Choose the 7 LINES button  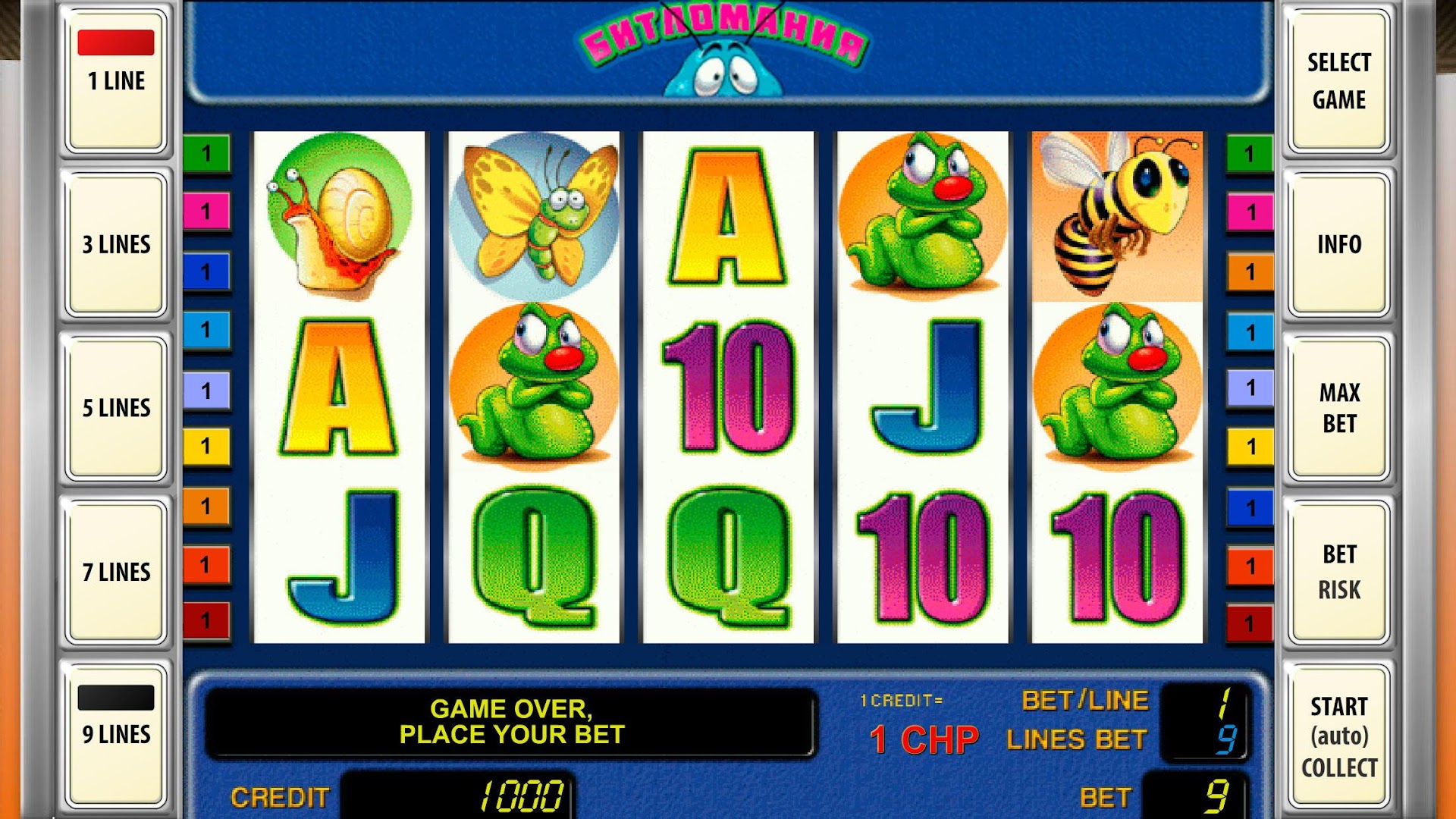coord(116,571)
